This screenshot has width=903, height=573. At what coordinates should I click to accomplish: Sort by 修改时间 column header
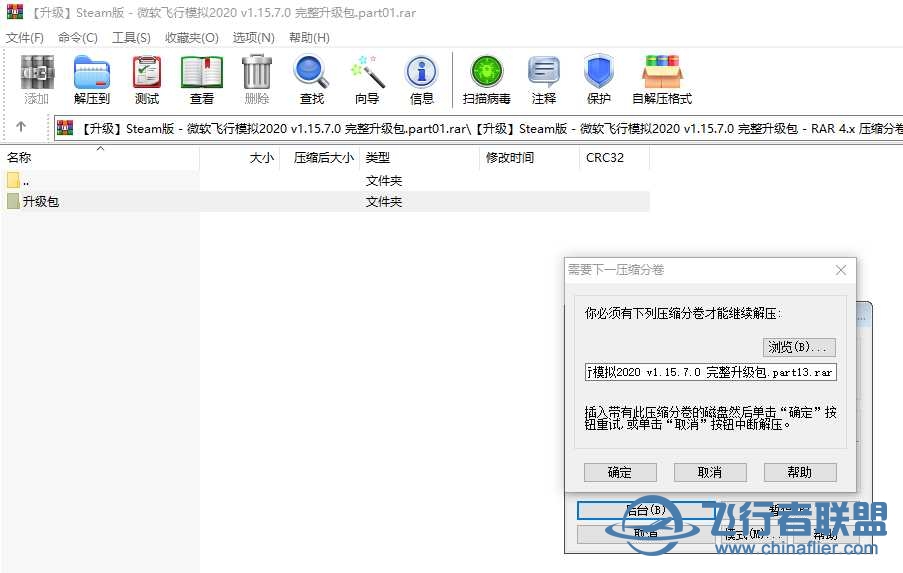coord(529,157)
